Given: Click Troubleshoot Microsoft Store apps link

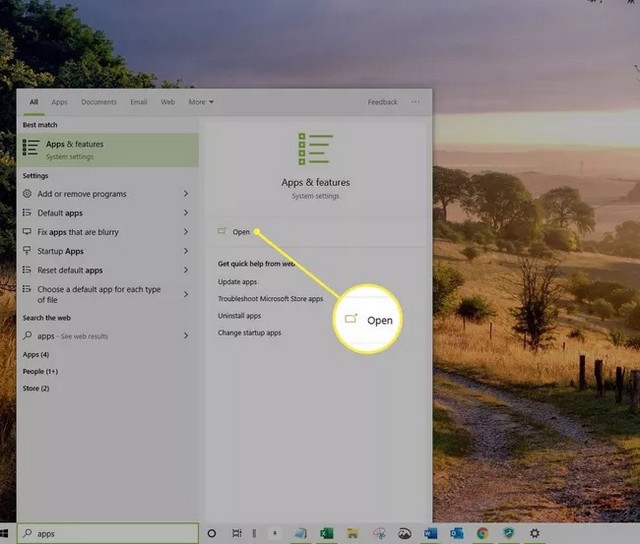Looking at the screenshot, I should 270,298.
